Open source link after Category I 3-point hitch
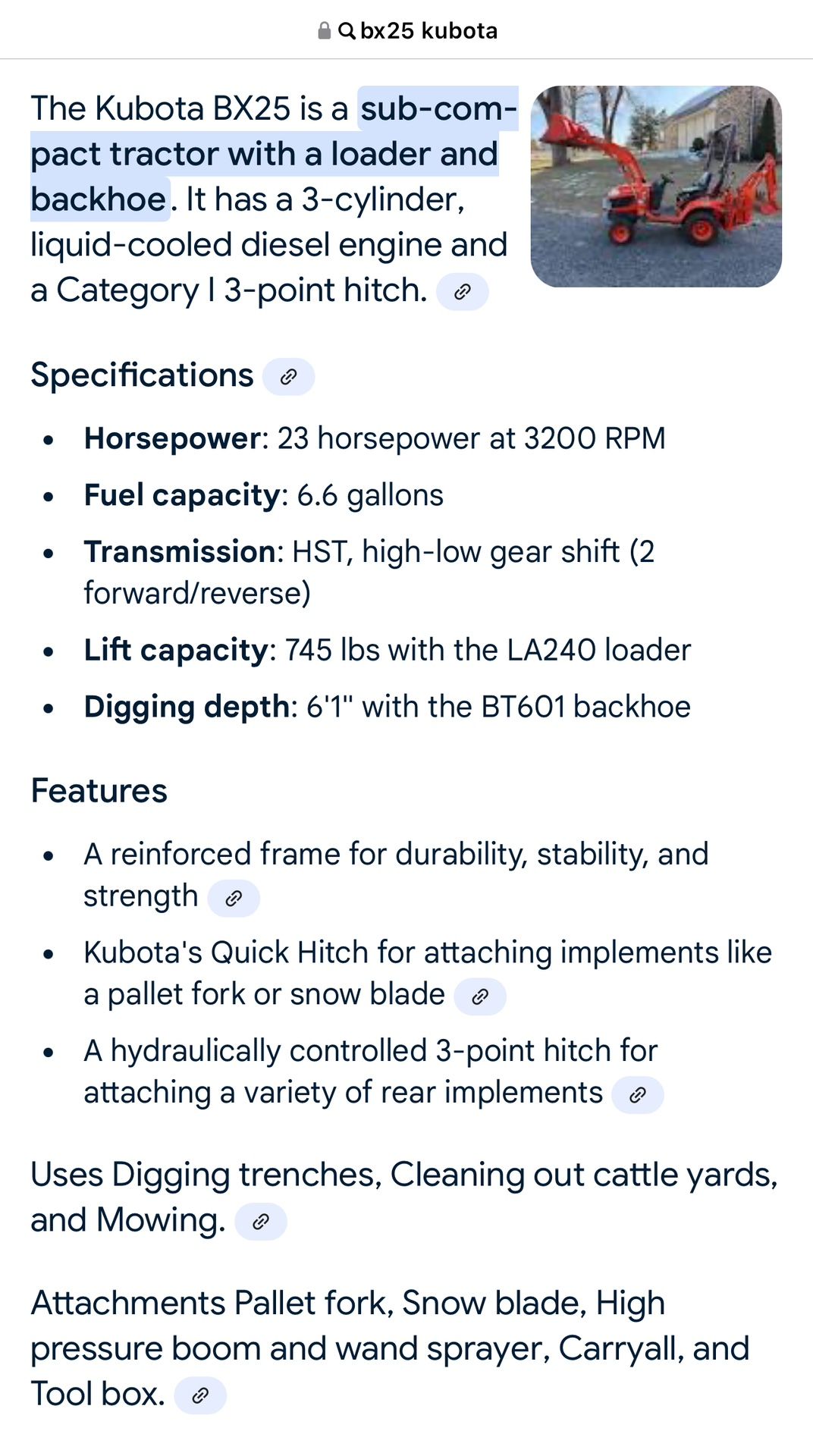The height and width of the screenshot is (1456, 813). coord(463,292)
